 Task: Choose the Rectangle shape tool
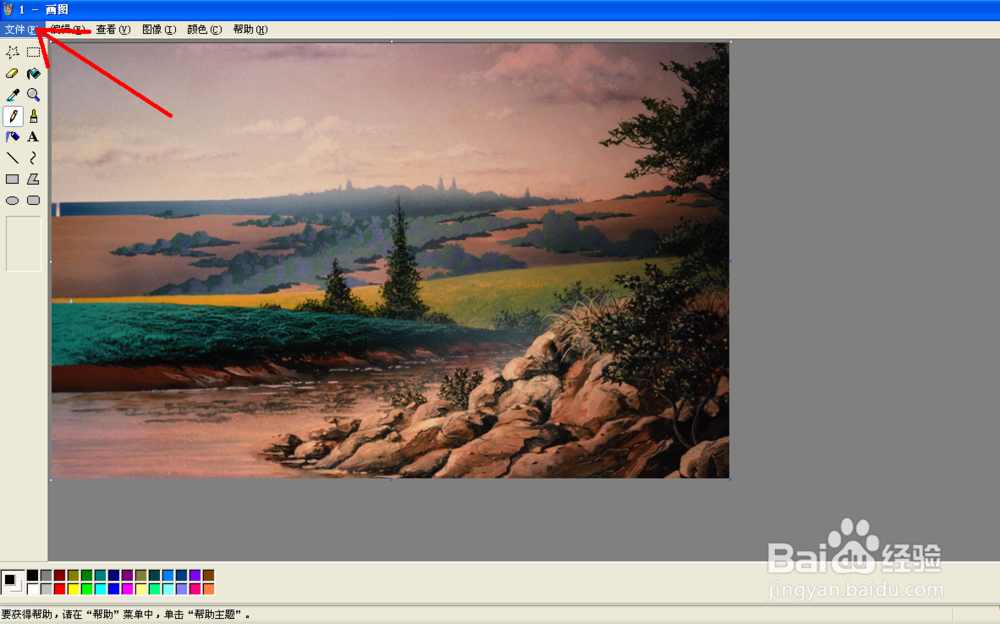pos(12,179)
